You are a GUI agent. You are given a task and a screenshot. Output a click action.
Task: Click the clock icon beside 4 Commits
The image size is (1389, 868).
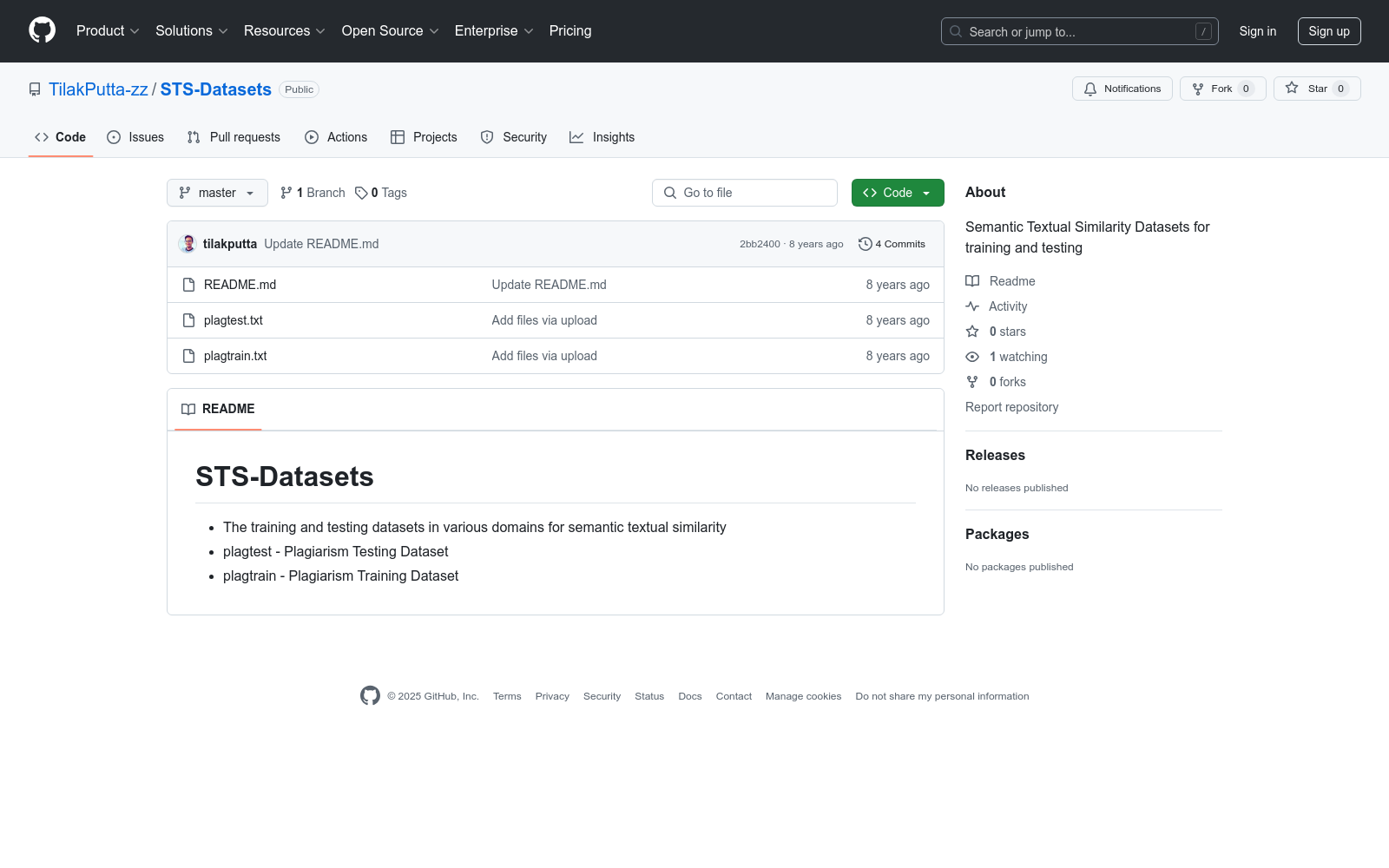click(865, 244)
